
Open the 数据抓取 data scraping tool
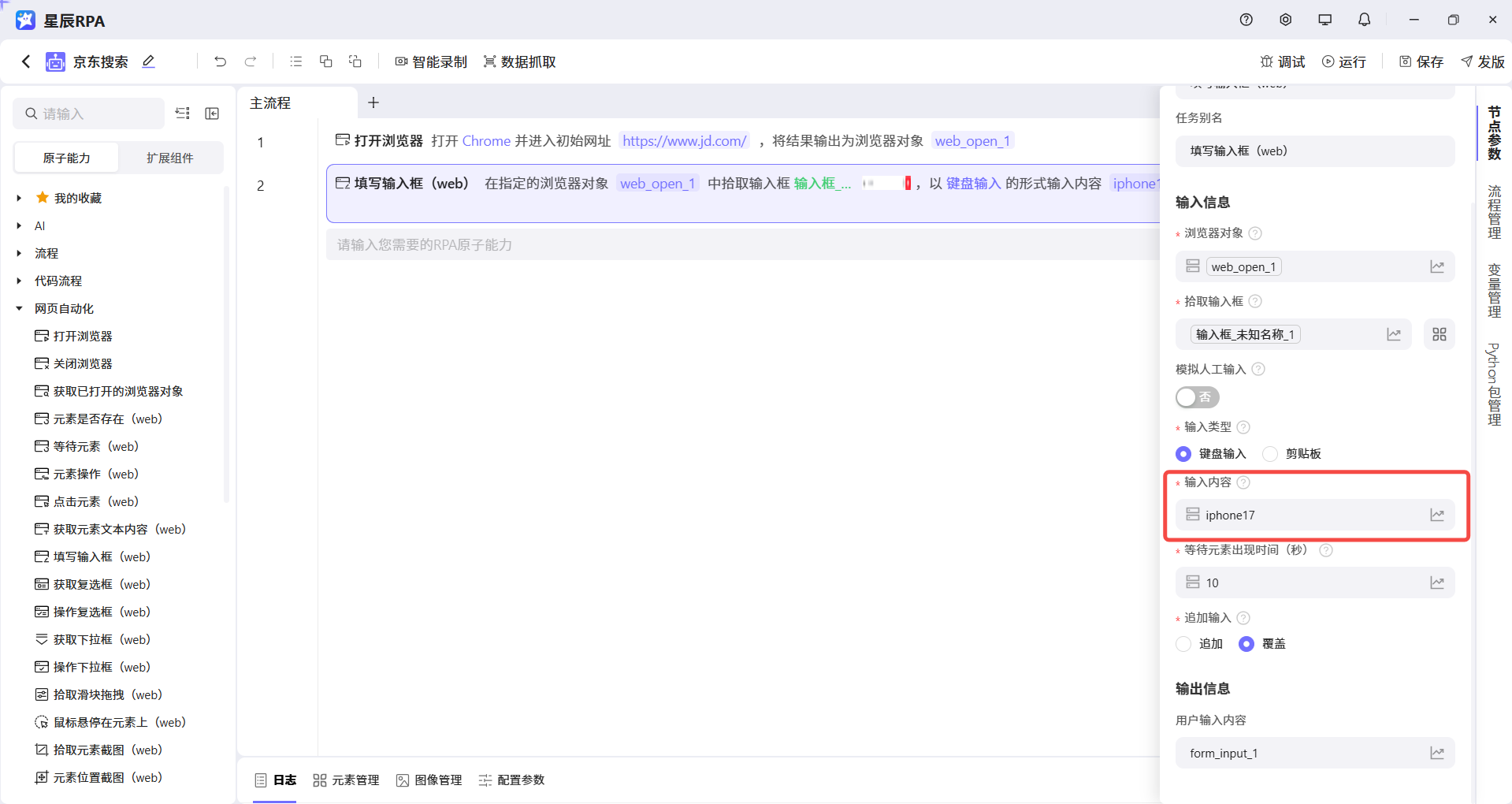pyautogui.click(x=518, y=61)
